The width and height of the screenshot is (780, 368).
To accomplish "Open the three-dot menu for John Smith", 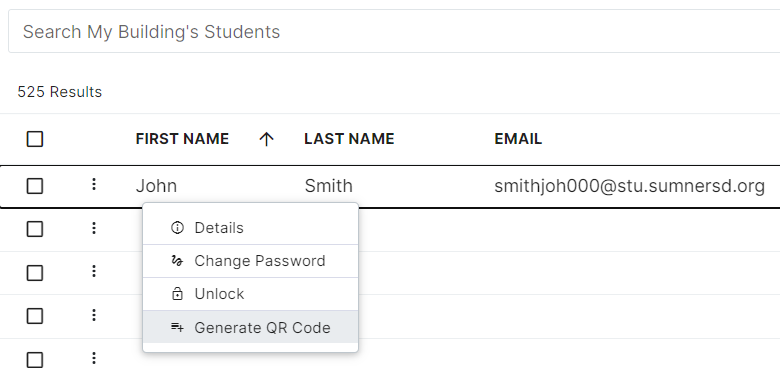I will (94, 185).
